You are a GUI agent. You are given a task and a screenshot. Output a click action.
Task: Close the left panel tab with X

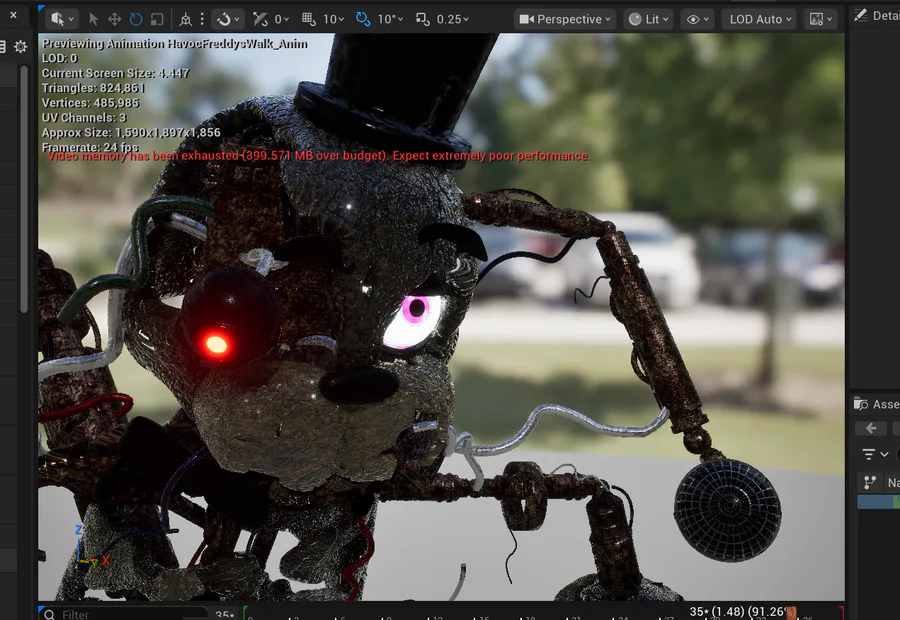click(x=13, y=15)
